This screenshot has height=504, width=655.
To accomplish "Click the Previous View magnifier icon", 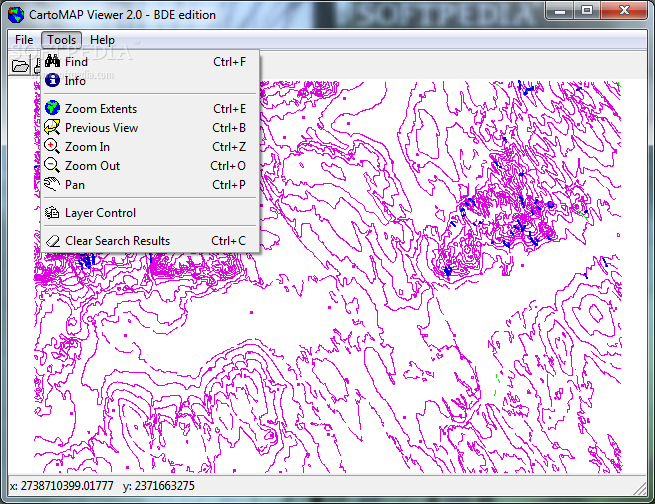I will pyautogui.click(x=52, y=127).
